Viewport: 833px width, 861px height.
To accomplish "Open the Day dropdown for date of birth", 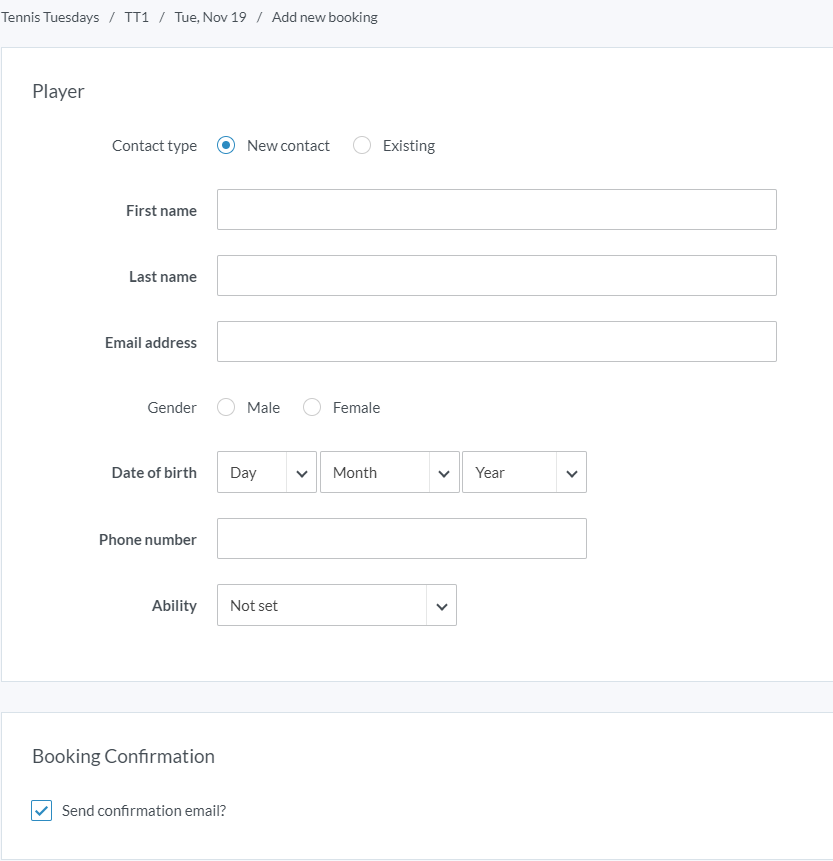I will (x=266, y=473).
